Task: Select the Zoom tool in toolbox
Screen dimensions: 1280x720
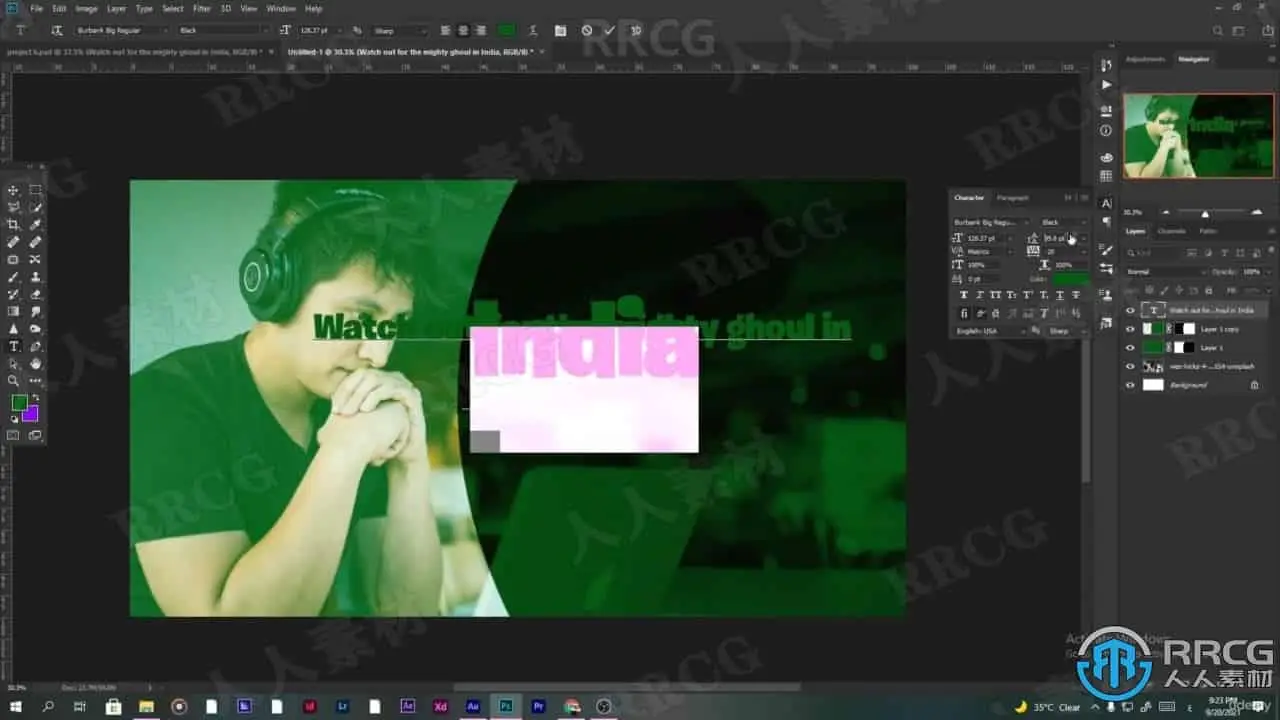Action: 13,381
